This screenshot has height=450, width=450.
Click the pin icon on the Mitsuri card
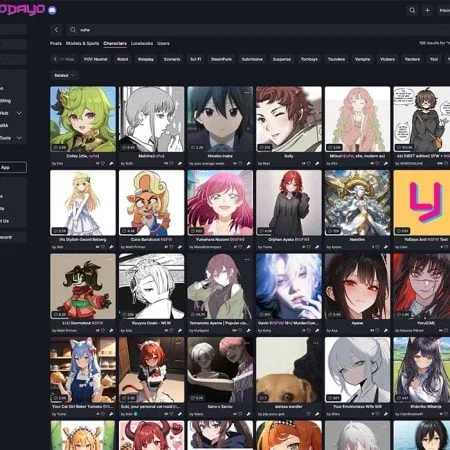(x=386, y=164)
